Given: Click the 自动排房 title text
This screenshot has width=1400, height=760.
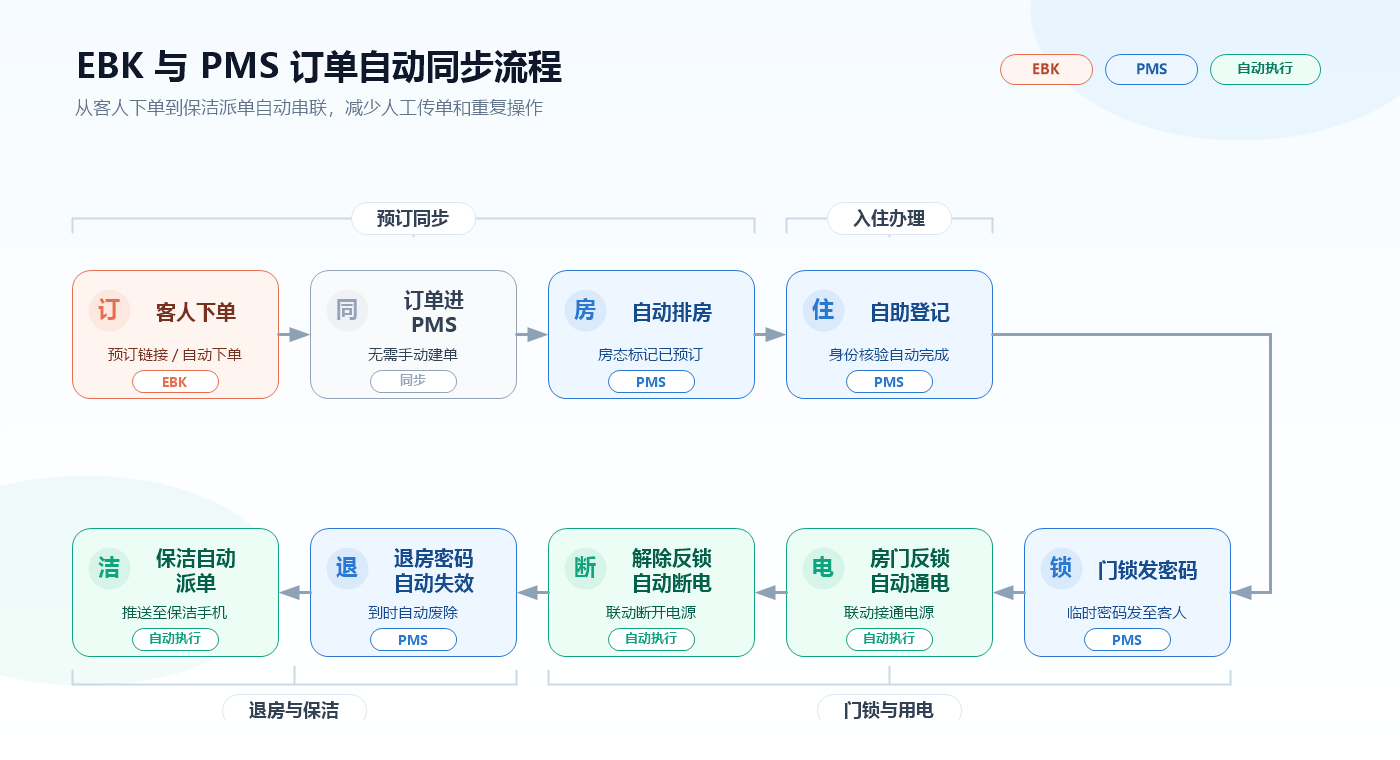Looking at the screenshot, I should 672,312.
